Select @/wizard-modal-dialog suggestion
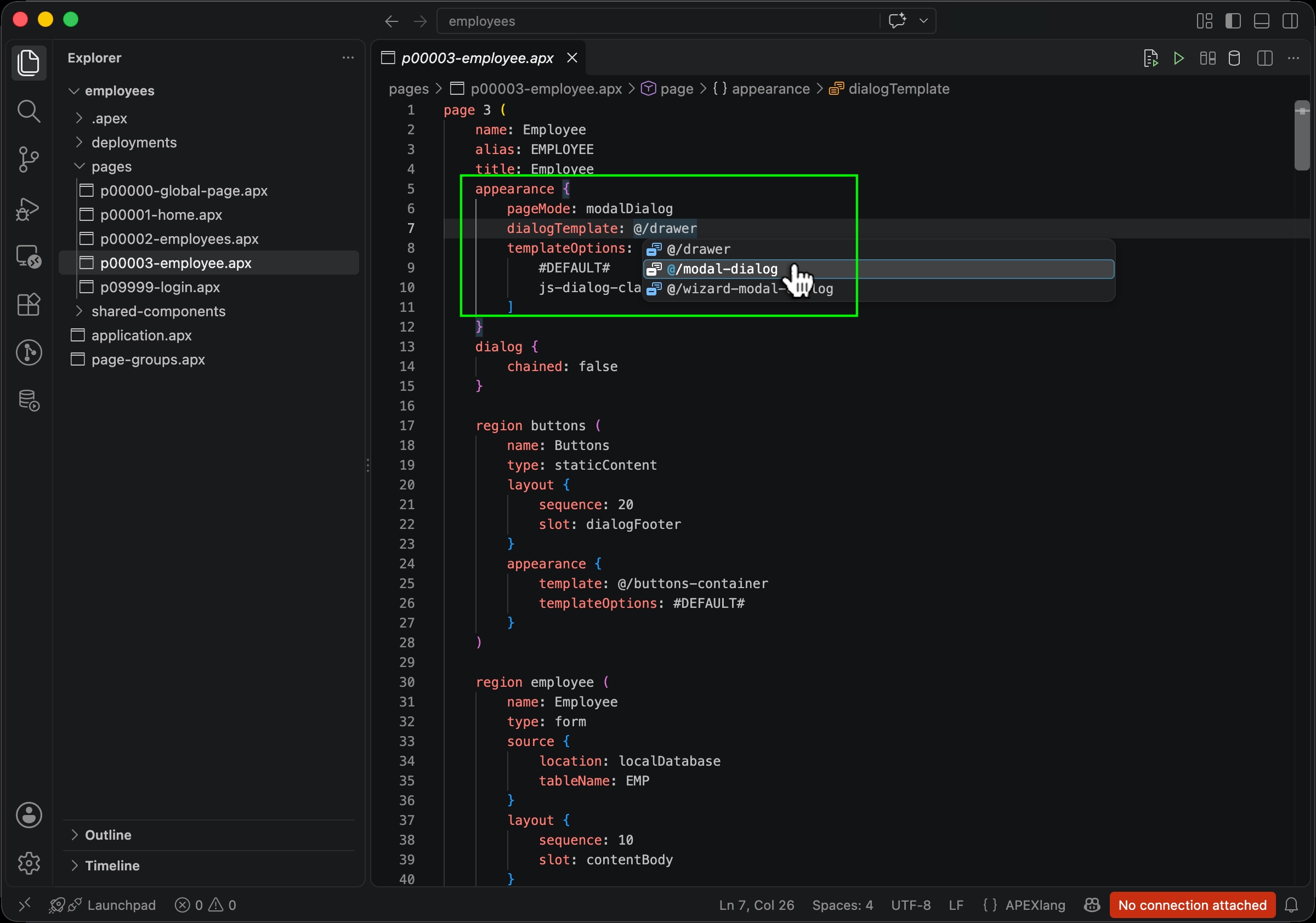Image resolution: width=1316 pixels, height=923 pixels. pyautogui.click(x=878, y=289)
